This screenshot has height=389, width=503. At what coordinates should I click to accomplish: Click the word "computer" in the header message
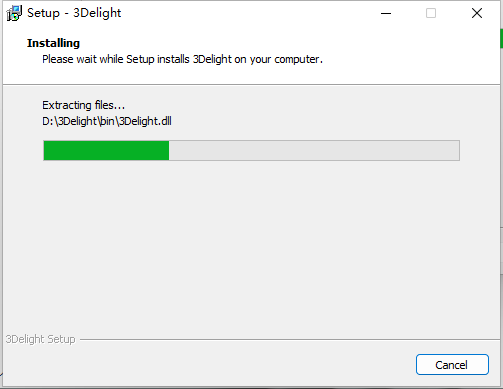[297, 59]
